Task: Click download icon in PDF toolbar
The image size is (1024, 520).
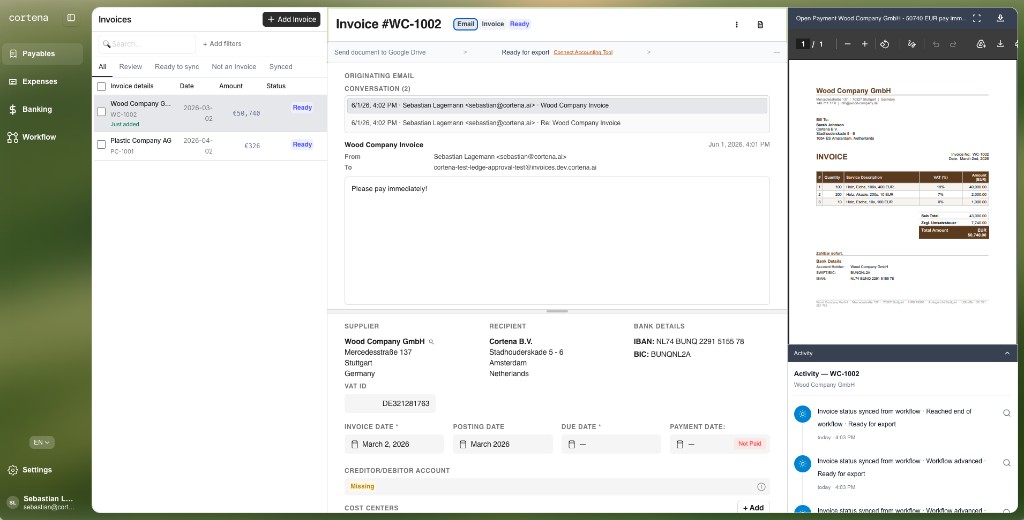Action: (1000, 44)
